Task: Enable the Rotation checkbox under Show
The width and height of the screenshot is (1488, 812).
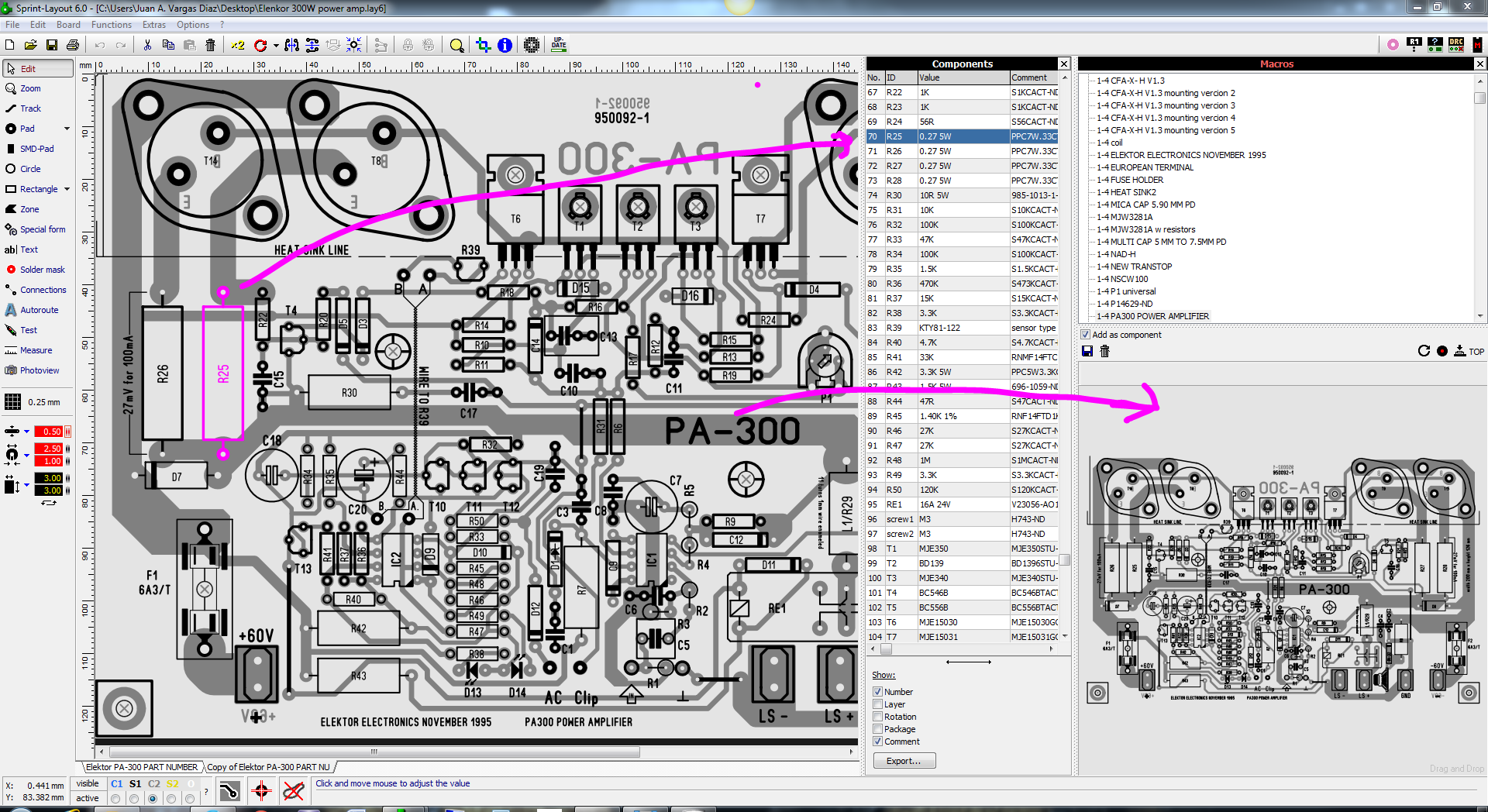Action: 878,717
